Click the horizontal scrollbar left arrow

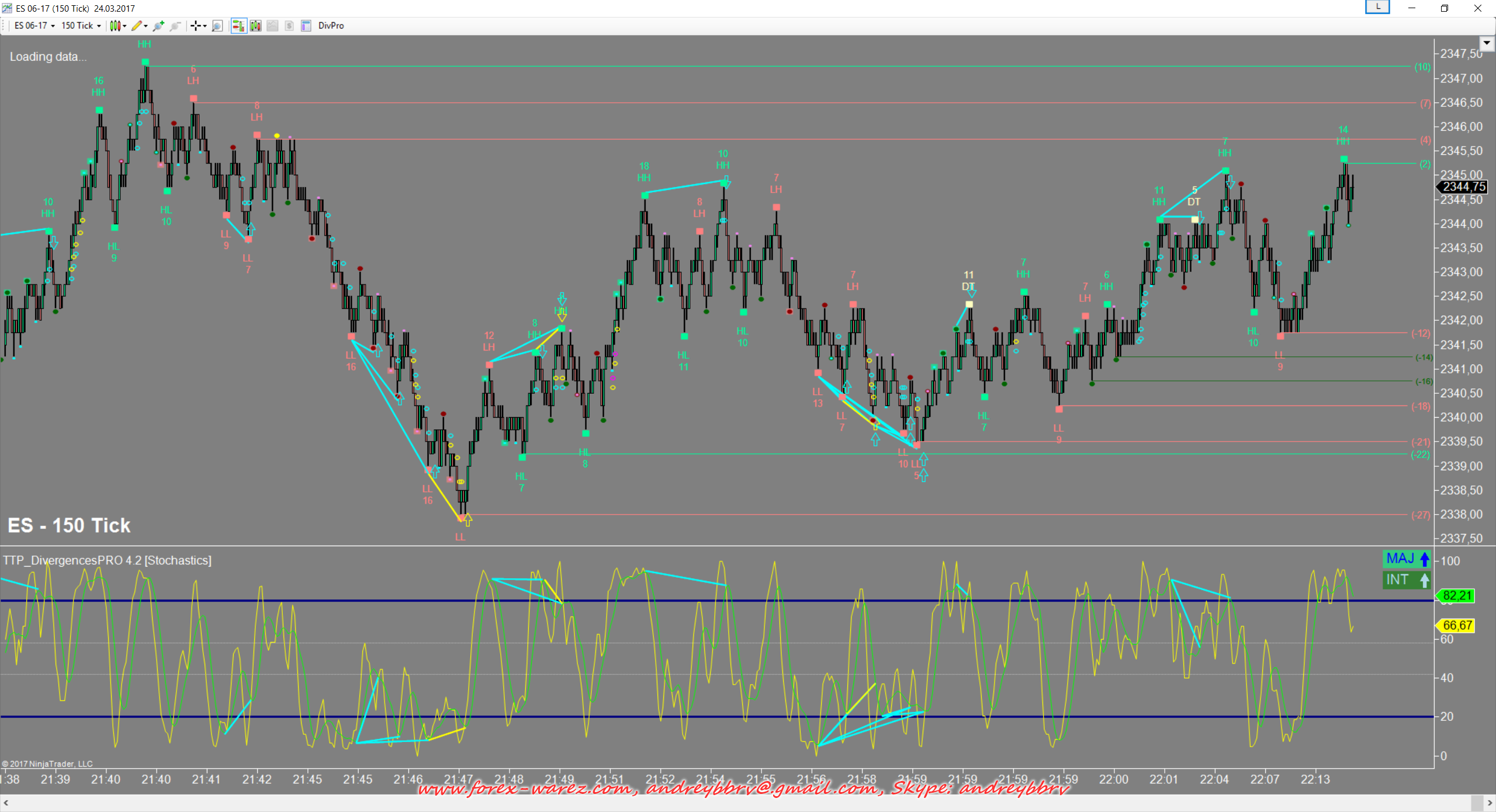point(6,803)
